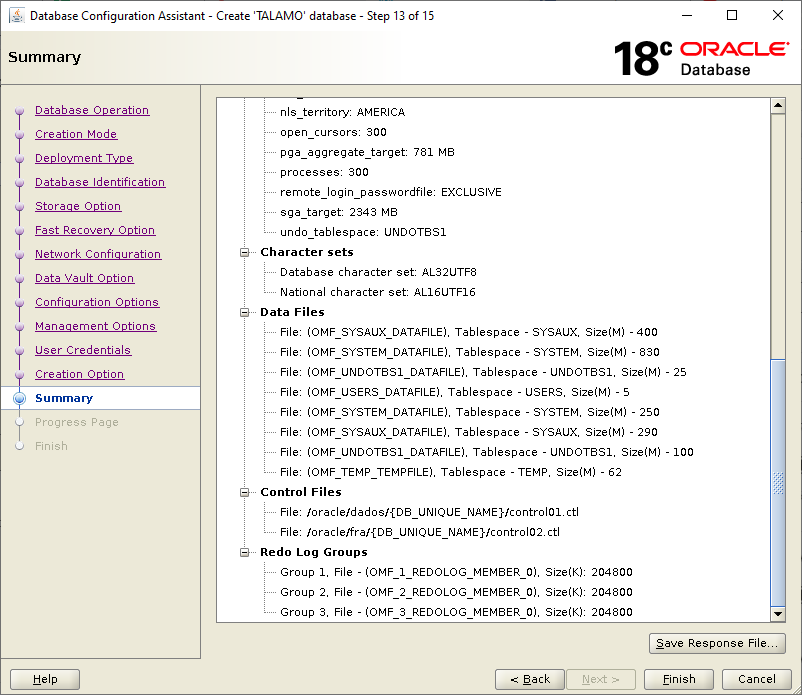Select USERS datafile Size 5 row
This screenshot has height=695, width=802.
pyautogui.click(x=455, y=392)
